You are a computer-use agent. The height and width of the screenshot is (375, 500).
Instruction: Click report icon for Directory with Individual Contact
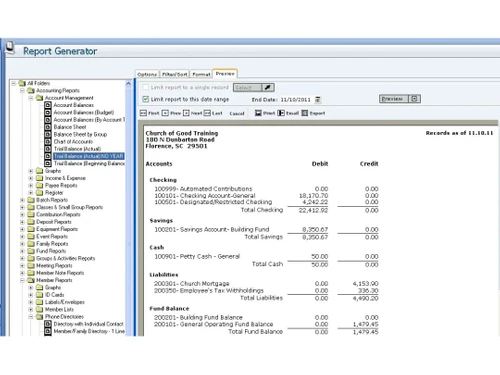[x=48, y=324]
